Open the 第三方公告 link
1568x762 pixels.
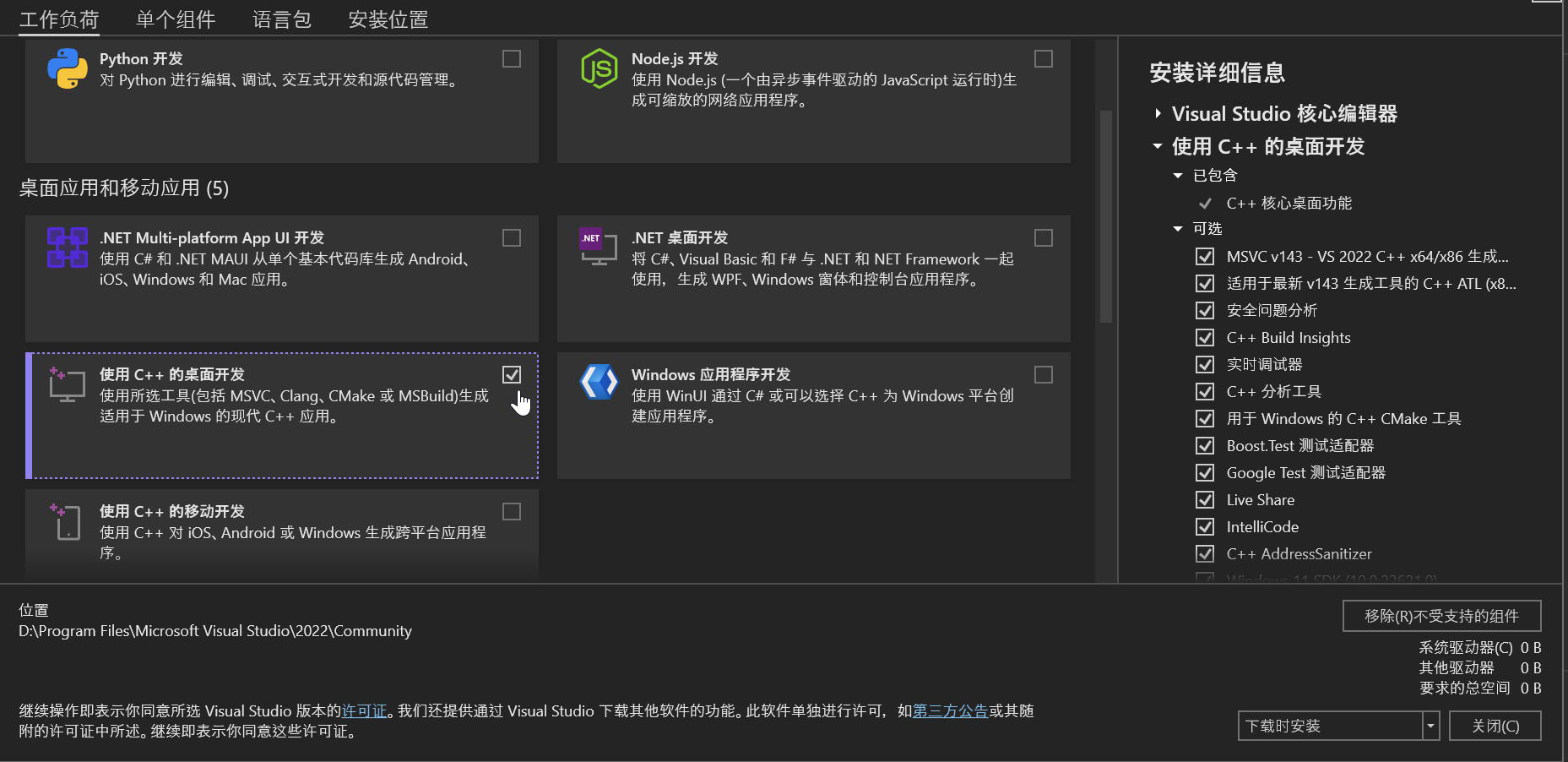click(x=950, y=710)
